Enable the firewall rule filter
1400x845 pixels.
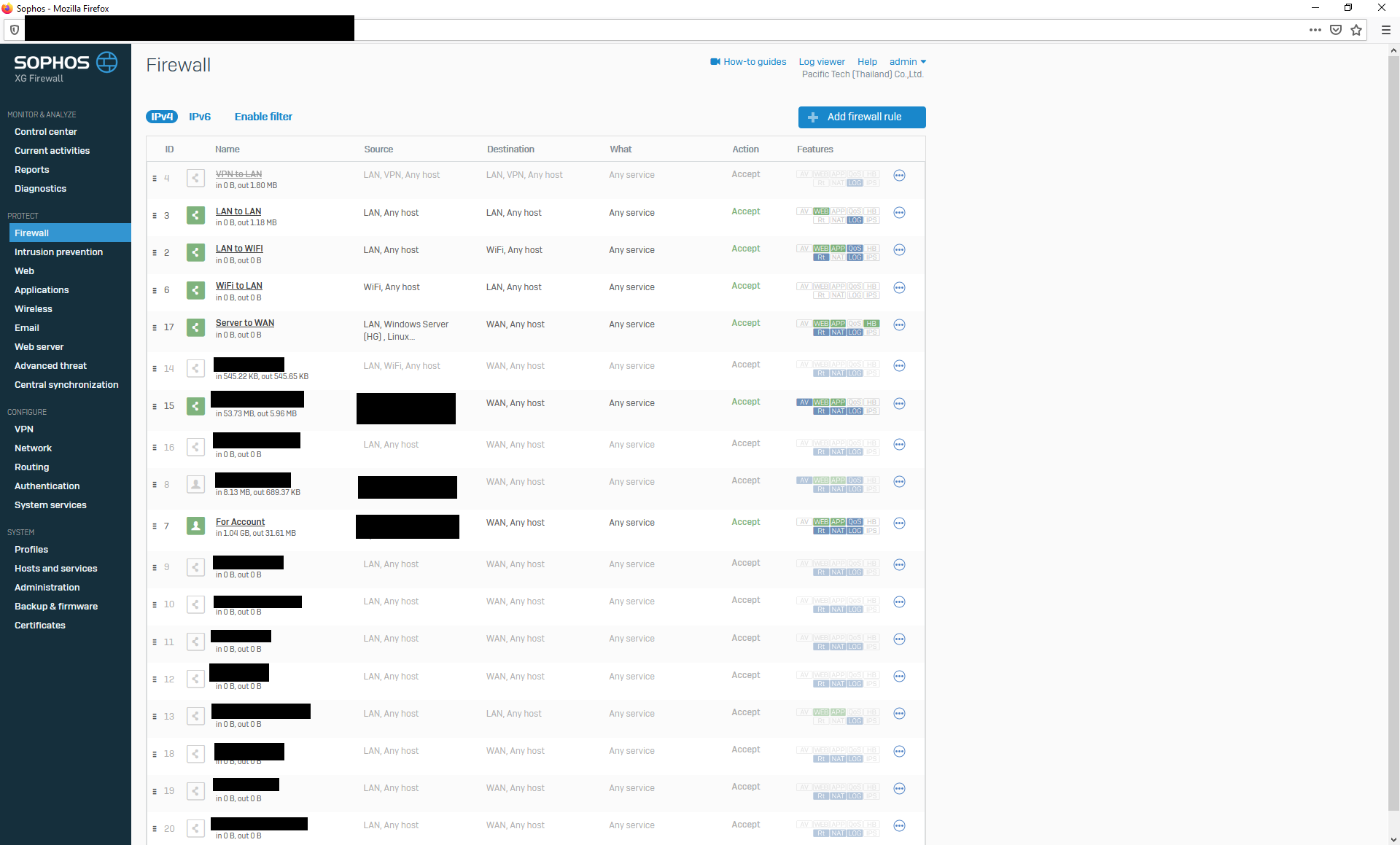tap(263, 117)
